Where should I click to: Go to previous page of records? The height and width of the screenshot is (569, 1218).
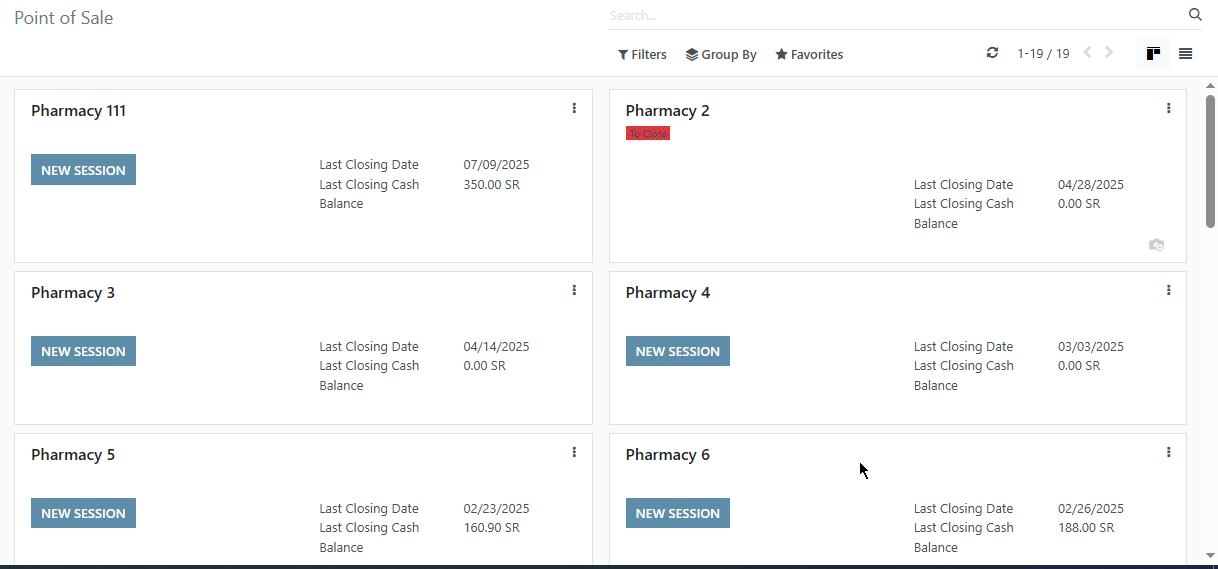tap(1087, 53)
